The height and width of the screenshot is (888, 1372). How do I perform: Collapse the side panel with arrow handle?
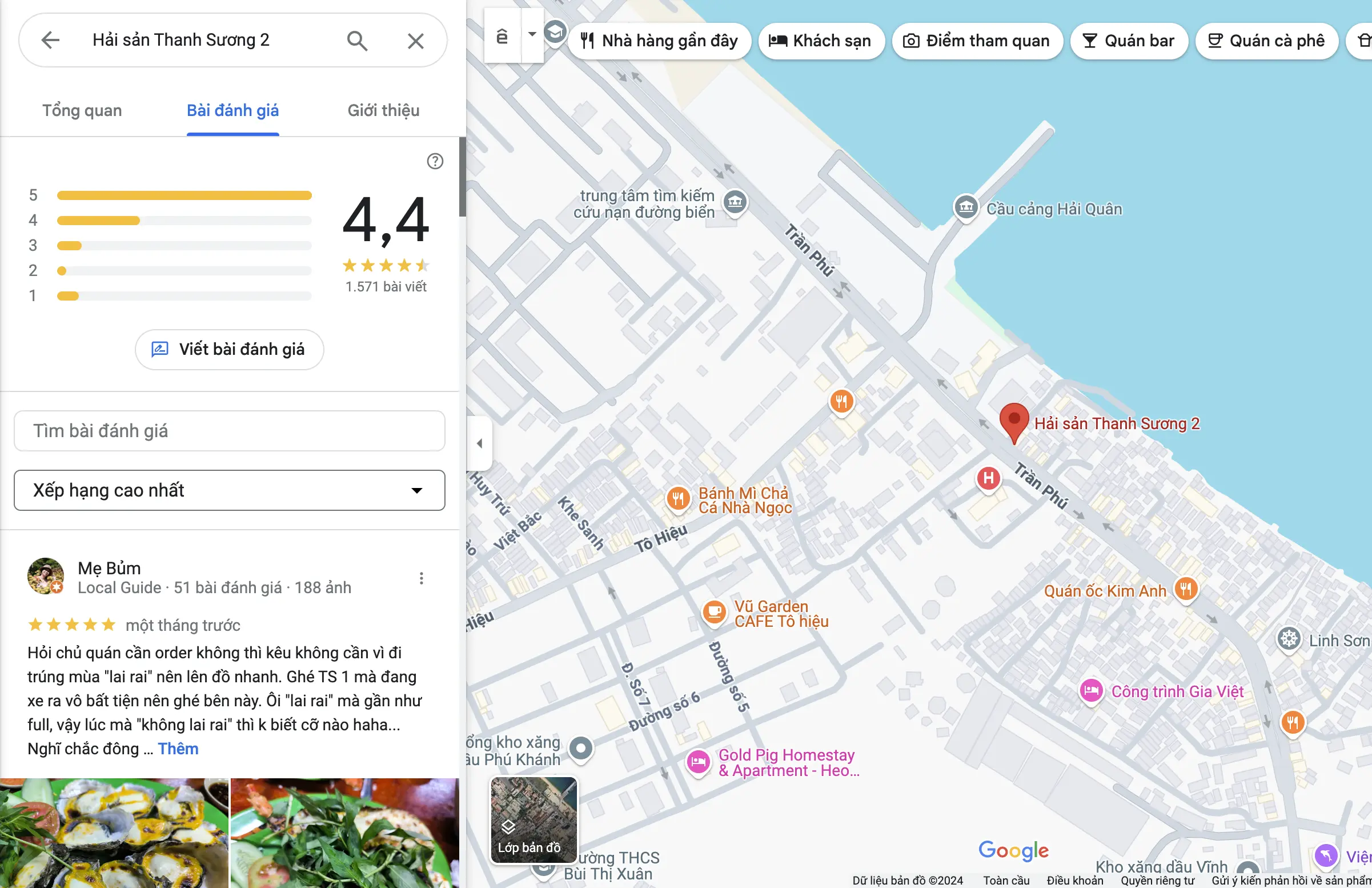coord(479,443)
